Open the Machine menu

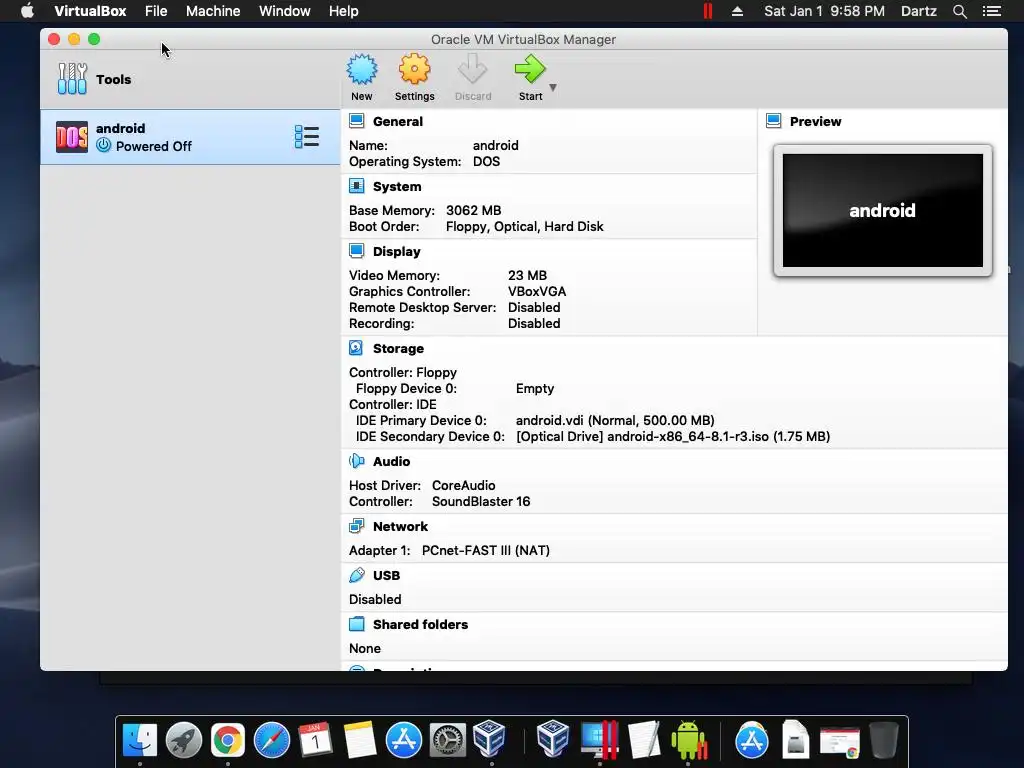click(213, 11)
